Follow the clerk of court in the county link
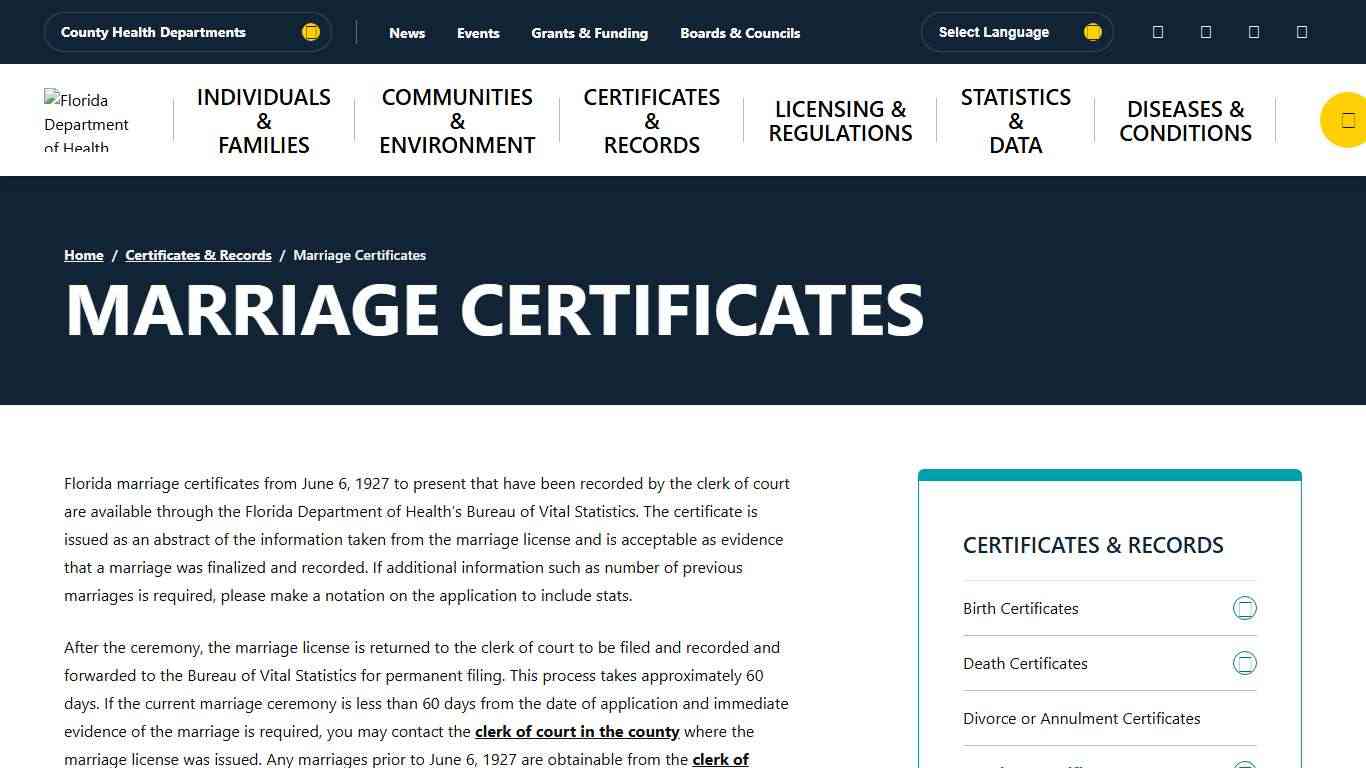 (577, 731)
